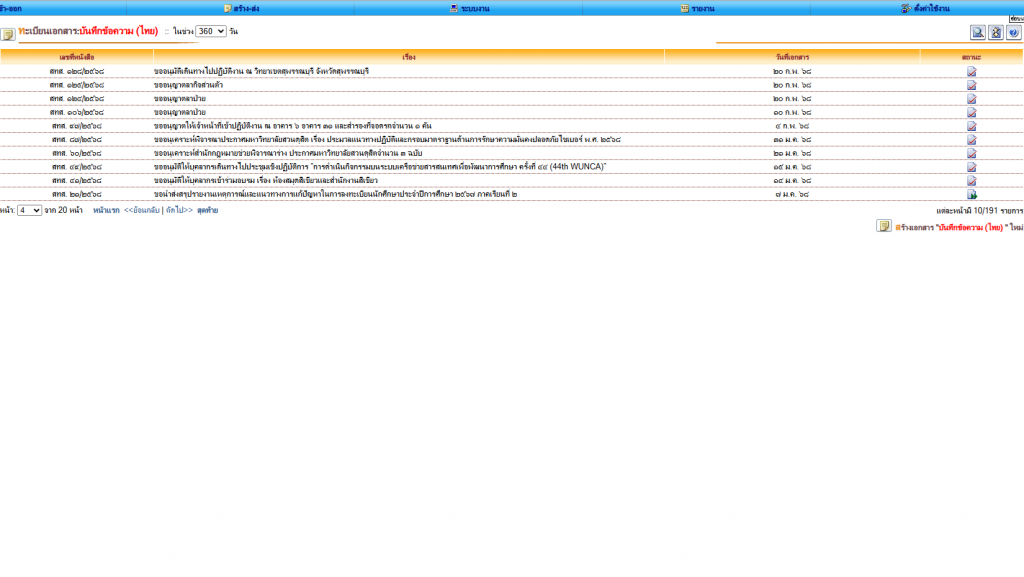This screenshot has width=1024, height=577.
Task: Go to first page via หน้าแรก link
Action: tap(106, 211)
